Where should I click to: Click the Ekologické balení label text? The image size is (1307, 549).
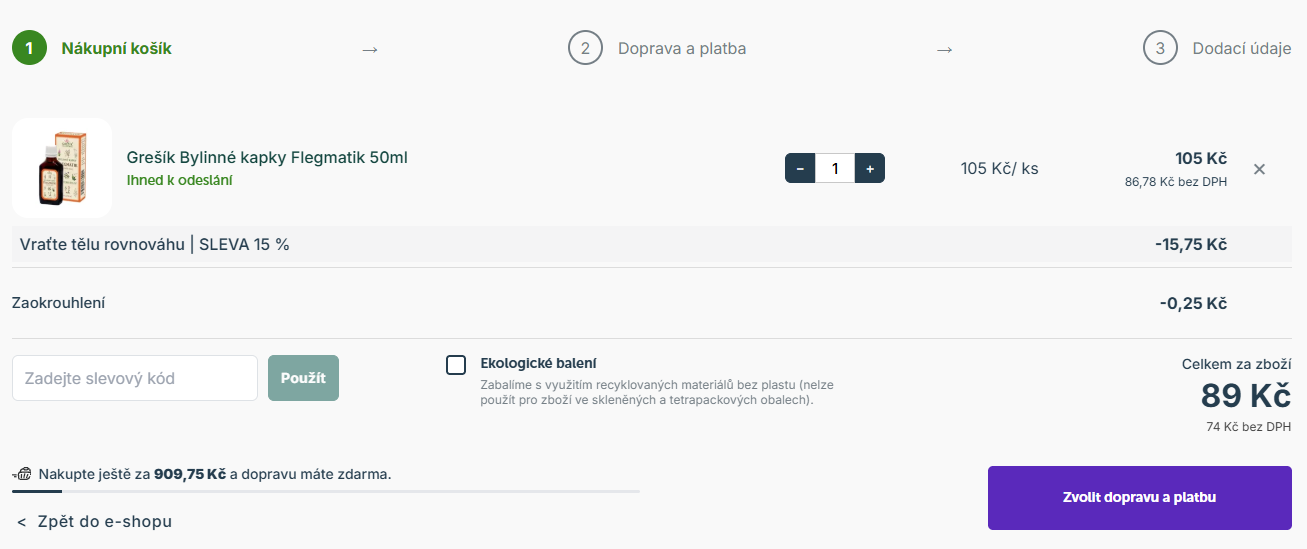[538, 363]
